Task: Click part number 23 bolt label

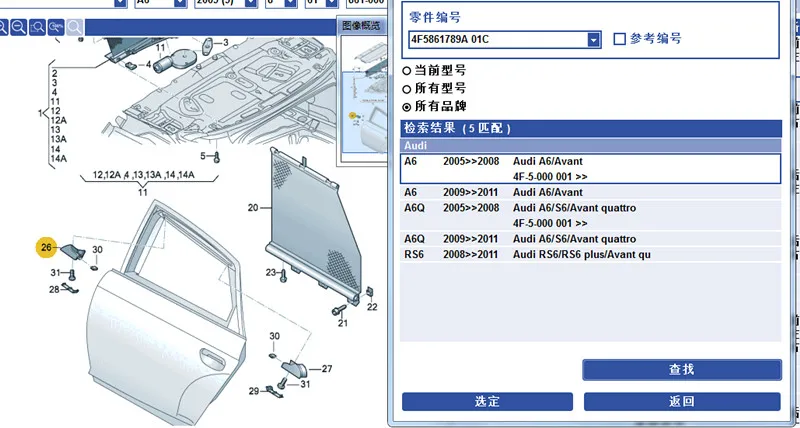Action: coord(270,273)
